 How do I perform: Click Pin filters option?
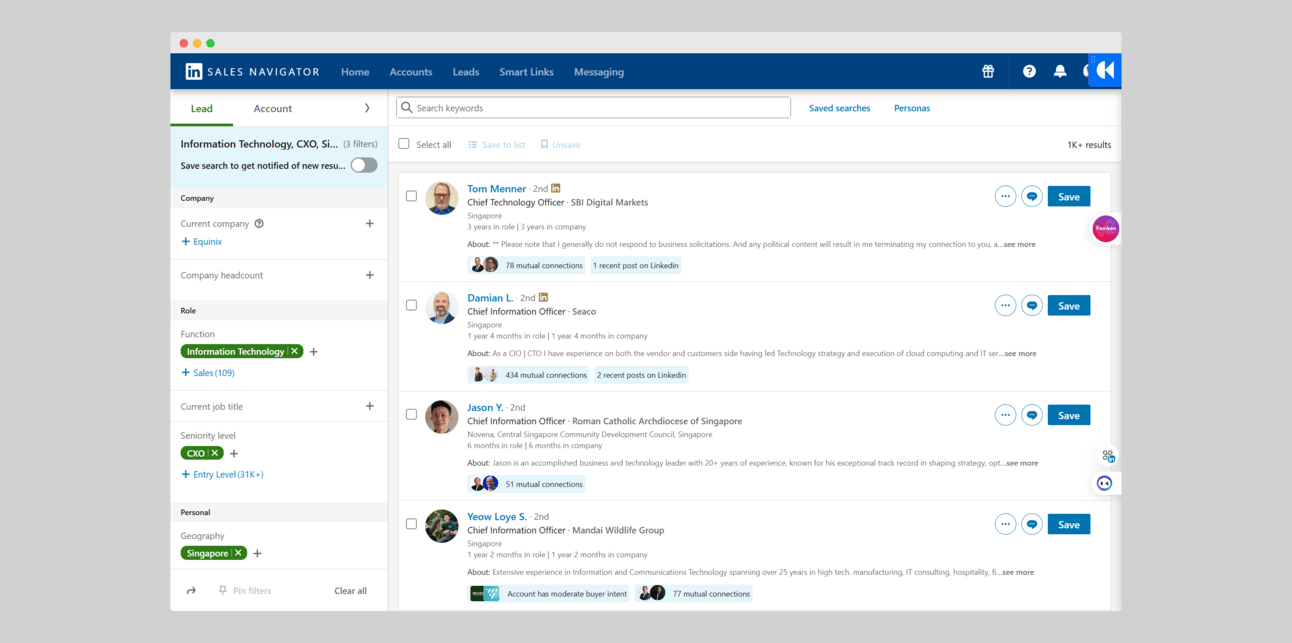pyautogui.click(x=245, y=591)
